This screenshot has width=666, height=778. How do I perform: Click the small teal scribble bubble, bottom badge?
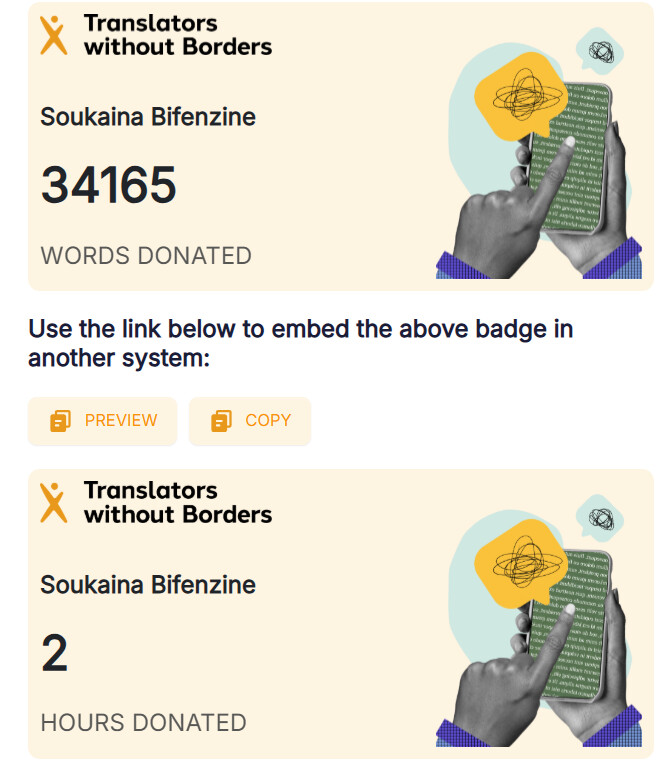[x=601, y=519]
